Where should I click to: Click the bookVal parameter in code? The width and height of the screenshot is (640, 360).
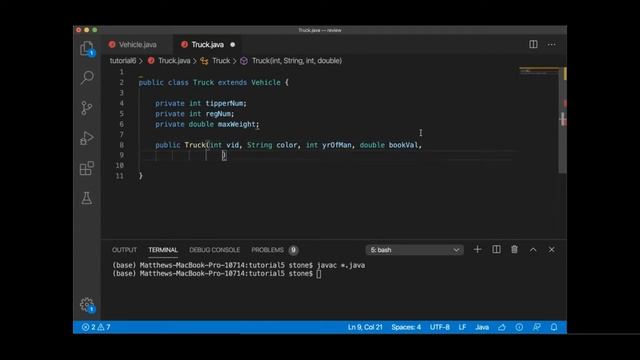coord(403,145)
